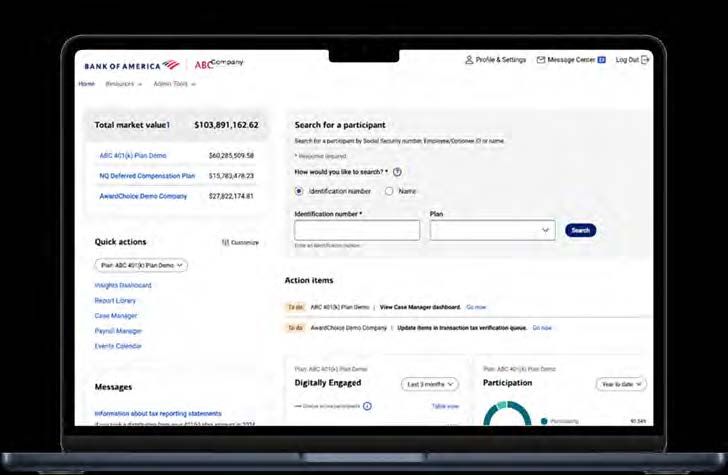
Task: Click To do tag for AwardChoice Demo Company
Action: (295, 328)
